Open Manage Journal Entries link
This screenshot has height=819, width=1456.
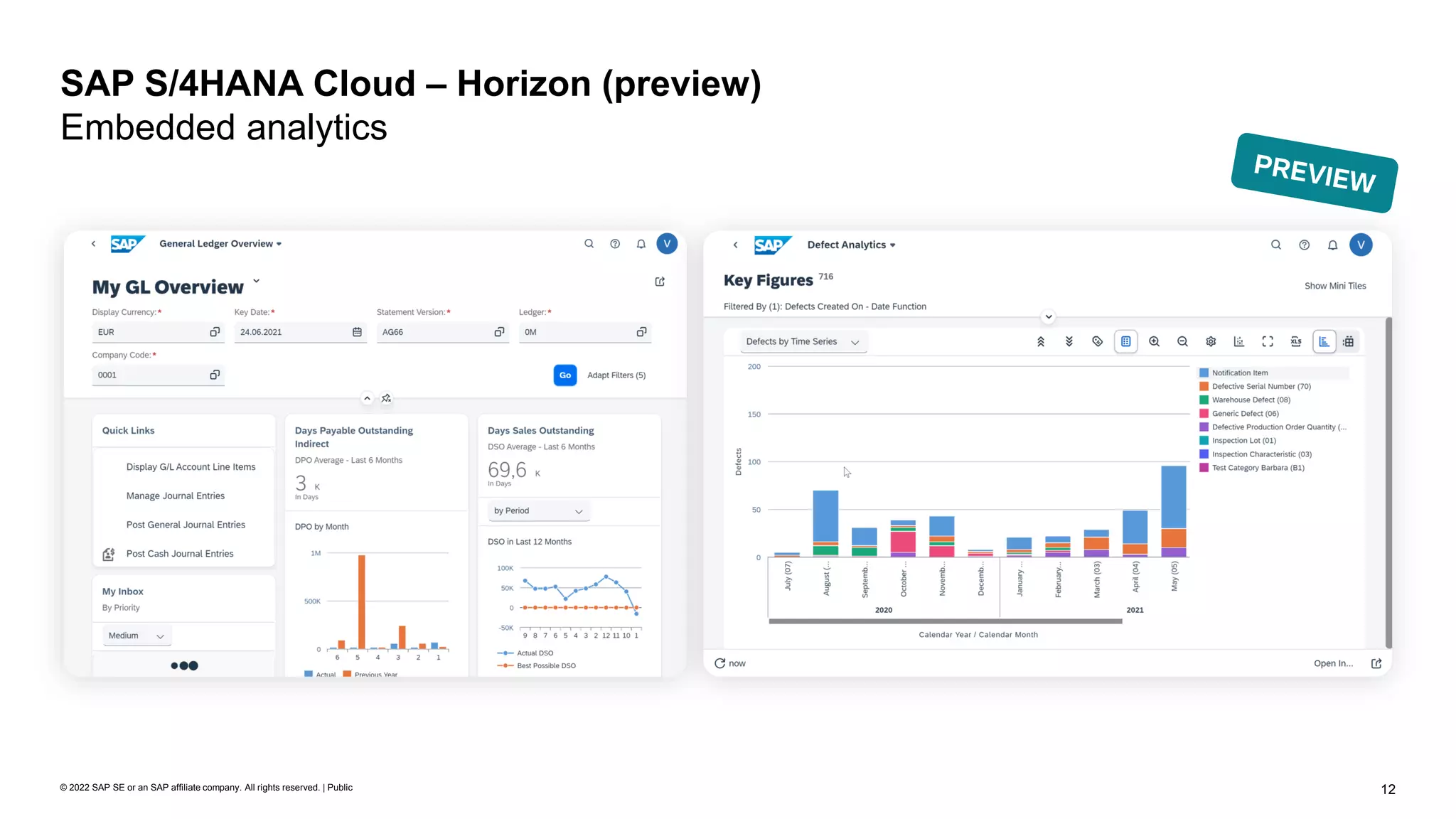(x=176, y=496)
